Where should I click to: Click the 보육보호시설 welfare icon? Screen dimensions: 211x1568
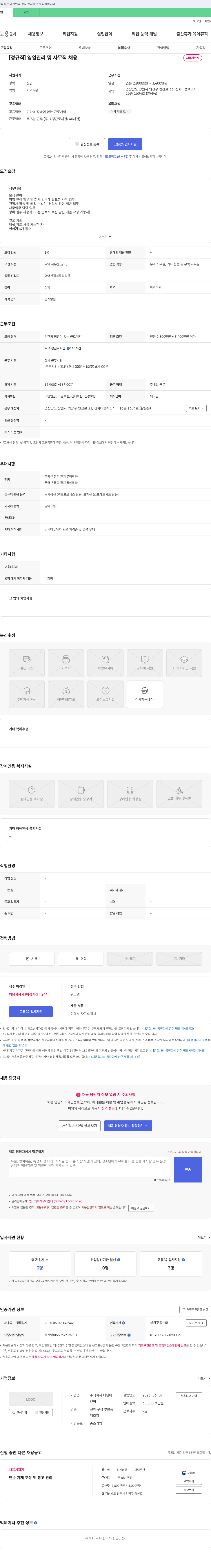pyautogui.click(x=105, y=695)
